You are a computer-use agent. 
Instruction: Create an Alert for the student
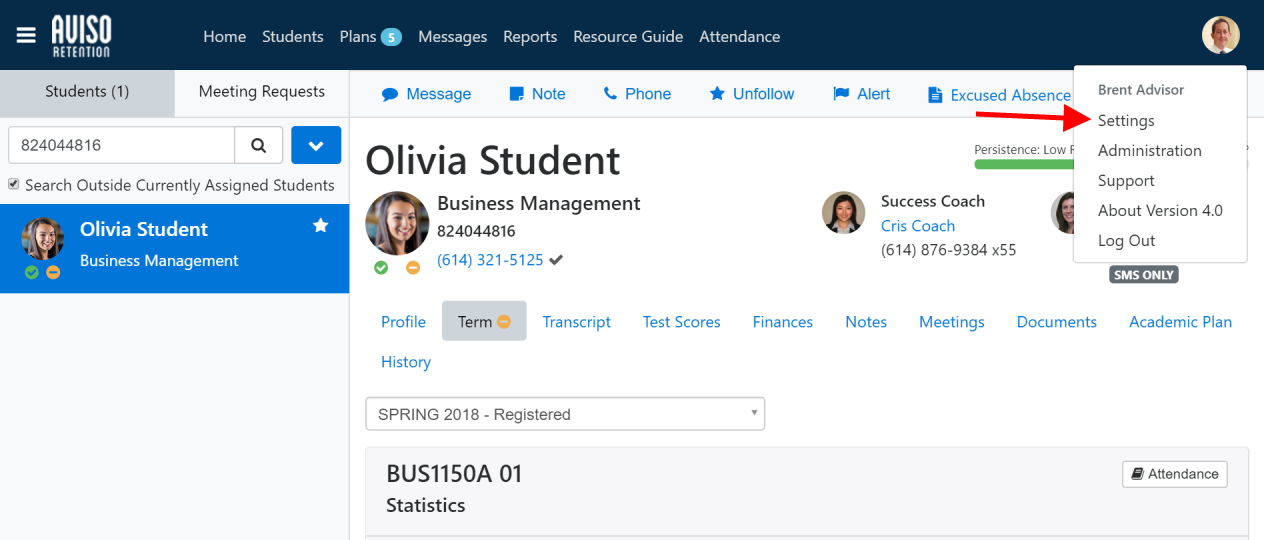(x=862, y=94)
